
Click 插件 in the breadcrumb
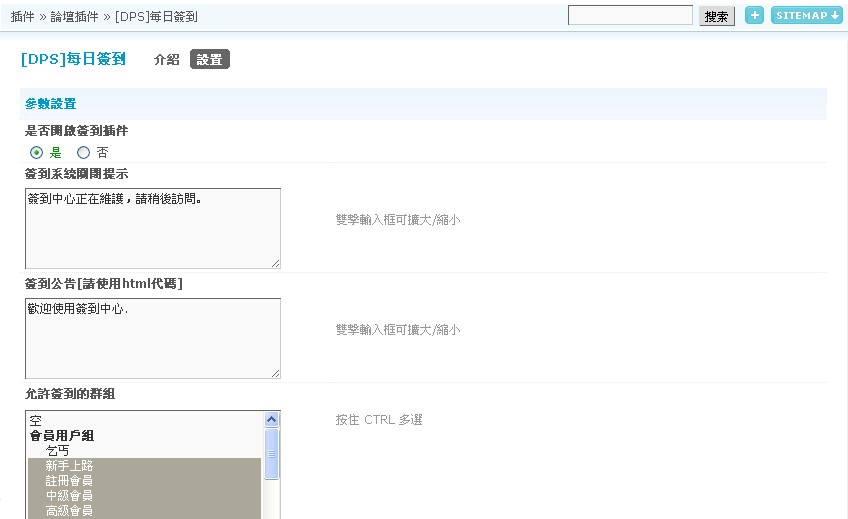pos(22,17)
